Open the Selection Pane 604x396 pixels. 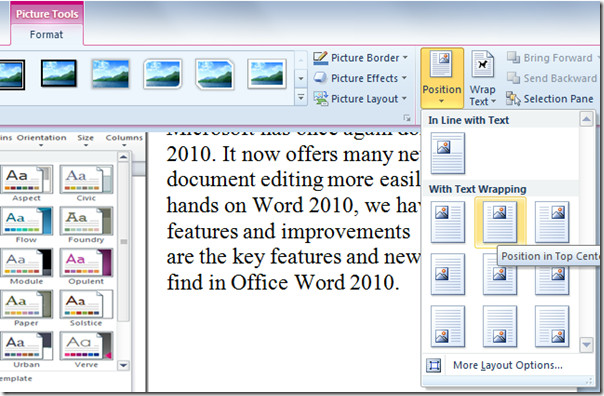point(550,99)
